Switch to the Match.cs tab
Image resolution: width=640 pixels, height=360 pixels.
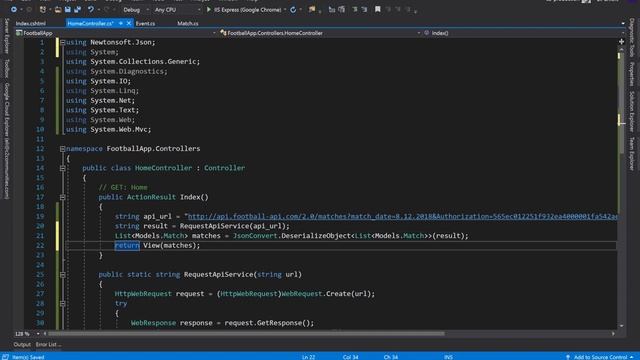pyautogui.click(x=188, y=23)
